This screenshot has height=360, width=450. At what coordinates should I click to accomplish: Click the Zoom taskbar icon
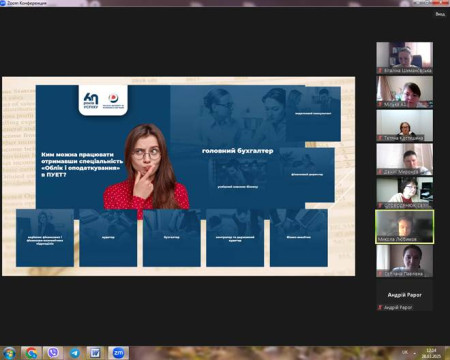(118, 353)
